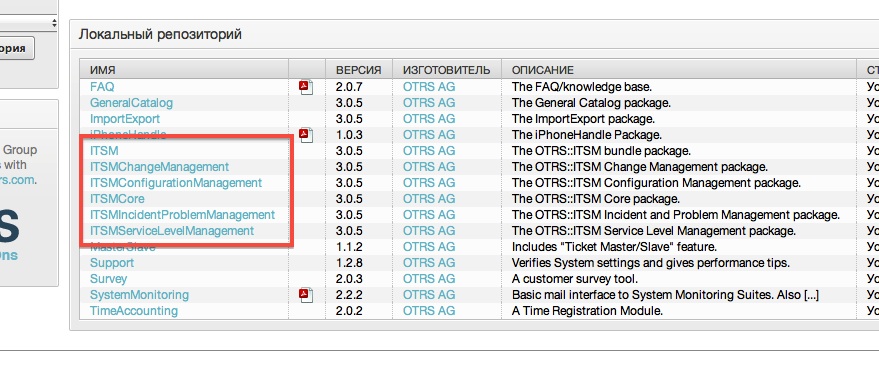Open the Survey package link
Screen dimensions: 879x382
click(x=108, y=279)
